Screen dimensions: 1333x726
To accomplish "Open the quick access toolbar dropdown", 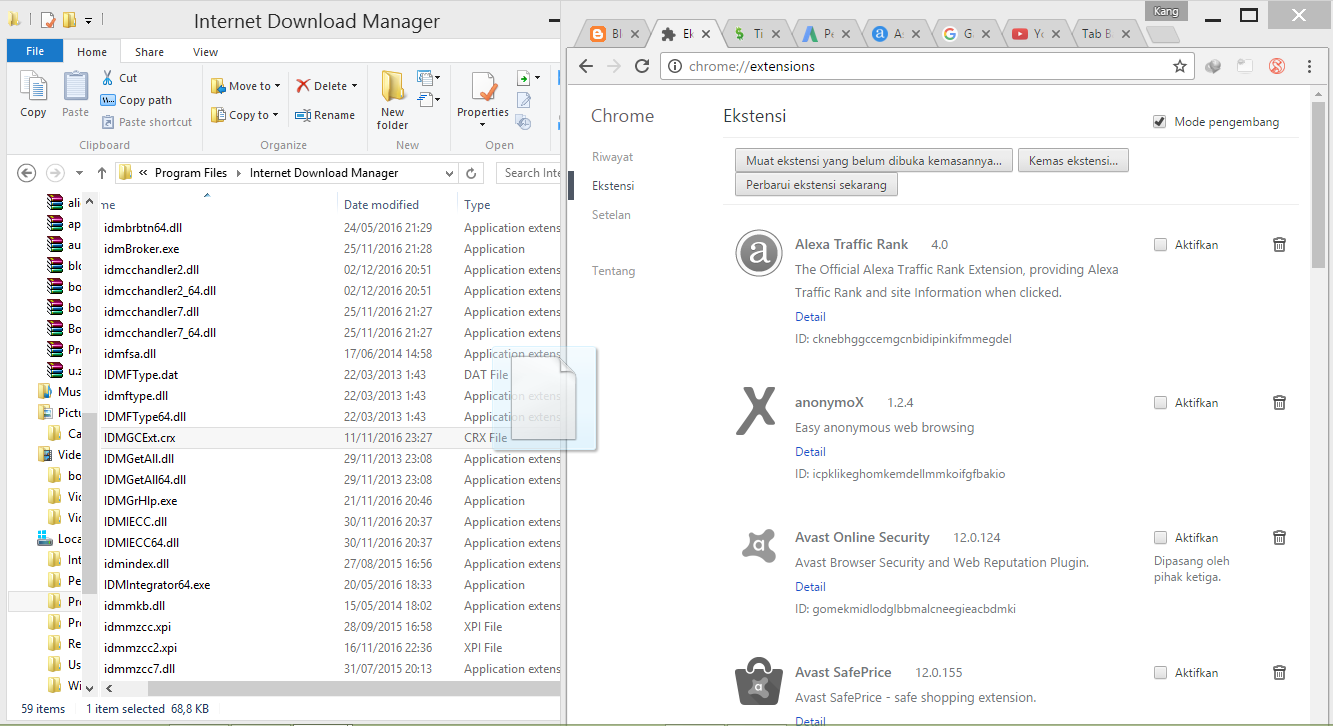I will coord(88,20).
